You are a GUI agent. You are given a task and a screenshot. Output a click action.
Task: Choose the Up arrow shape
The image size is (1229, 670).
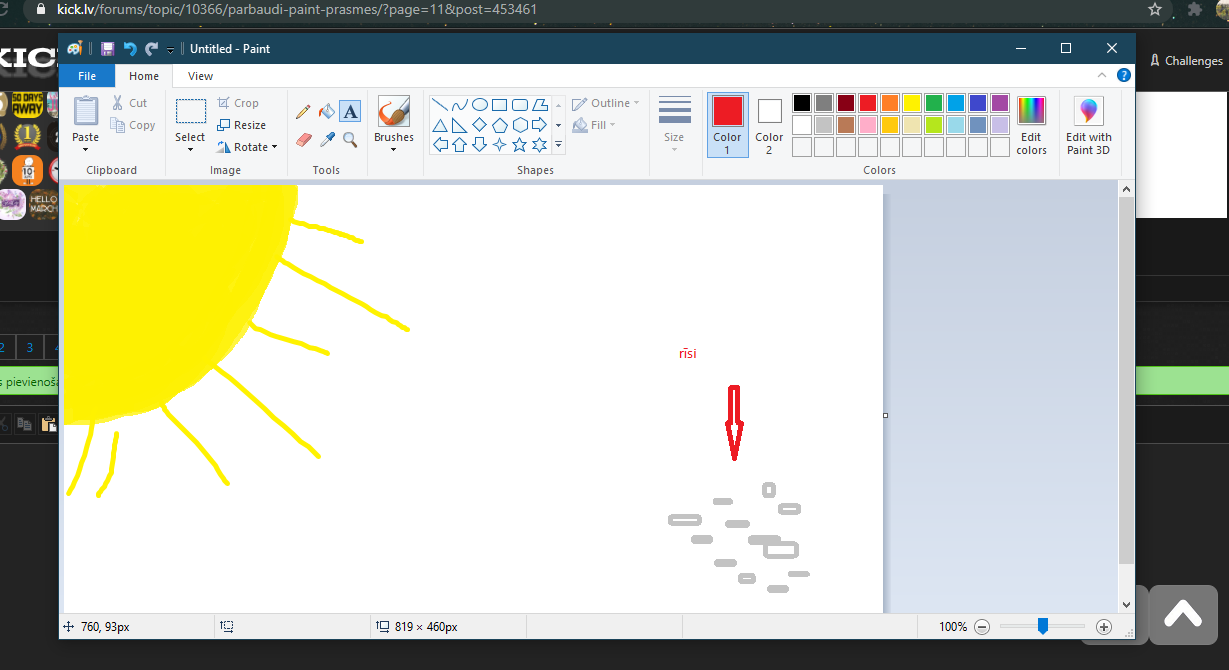[459, 145]
